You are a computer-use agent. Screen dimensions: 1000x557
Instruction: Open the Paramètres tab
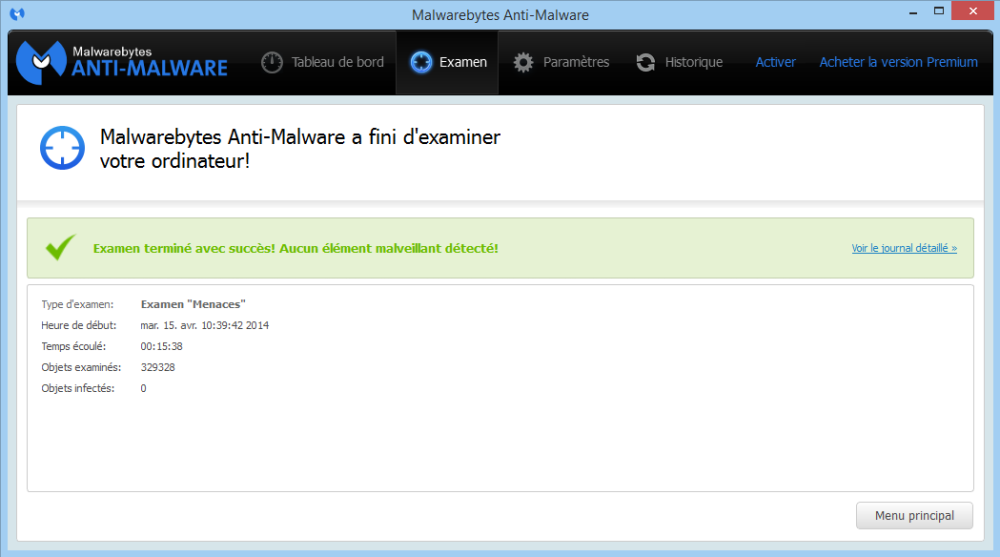[x=561, y=63]
